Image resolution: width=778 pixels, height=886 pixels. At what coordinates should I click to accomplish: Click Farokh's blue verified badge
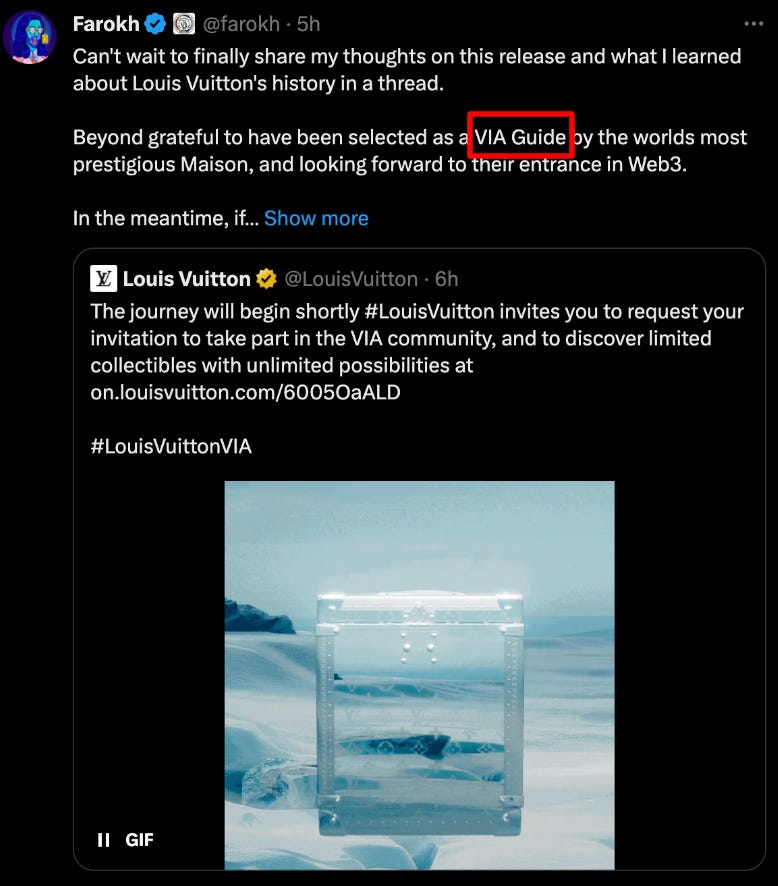[155, 24]
